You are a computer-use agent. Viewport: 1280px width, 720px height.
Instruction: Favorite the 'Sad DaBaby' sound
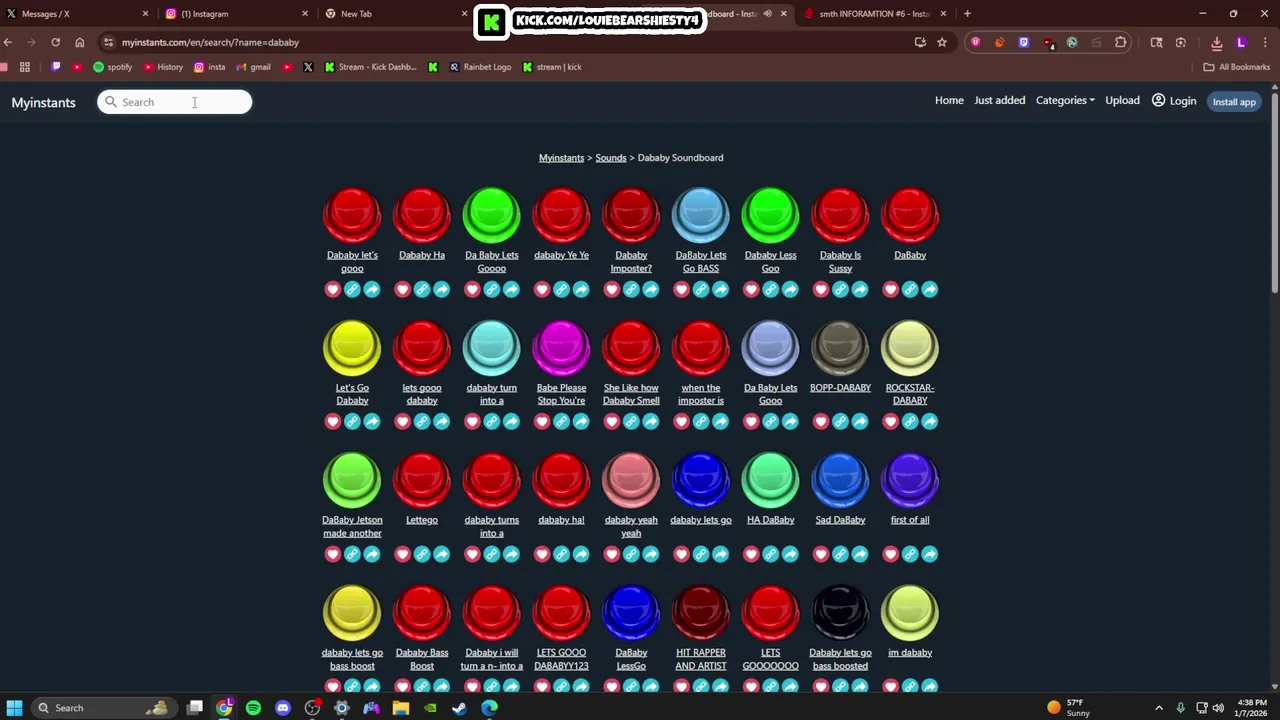(x=821, y=554)
